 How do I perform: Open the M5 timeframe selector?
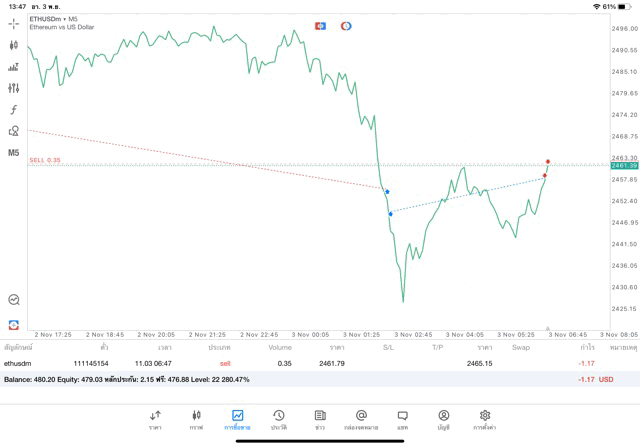click(14, 153)
